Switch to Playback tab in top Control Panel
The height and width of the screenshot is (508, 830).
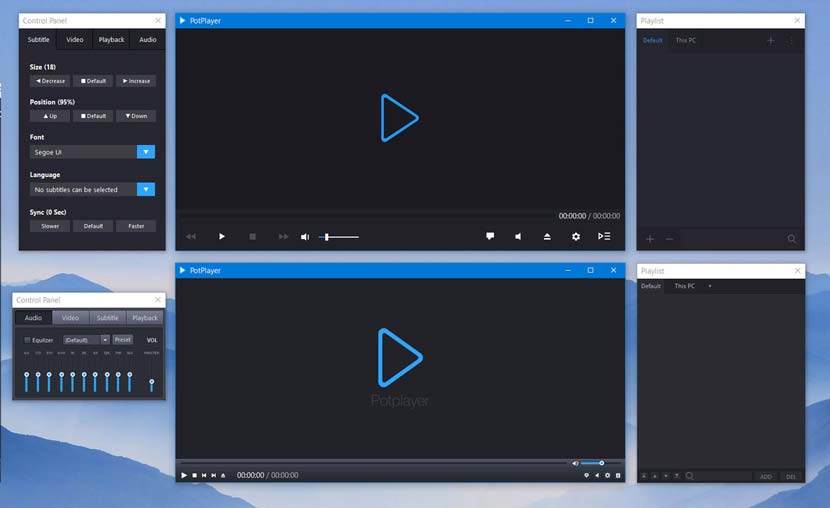(x=111, y=40)
